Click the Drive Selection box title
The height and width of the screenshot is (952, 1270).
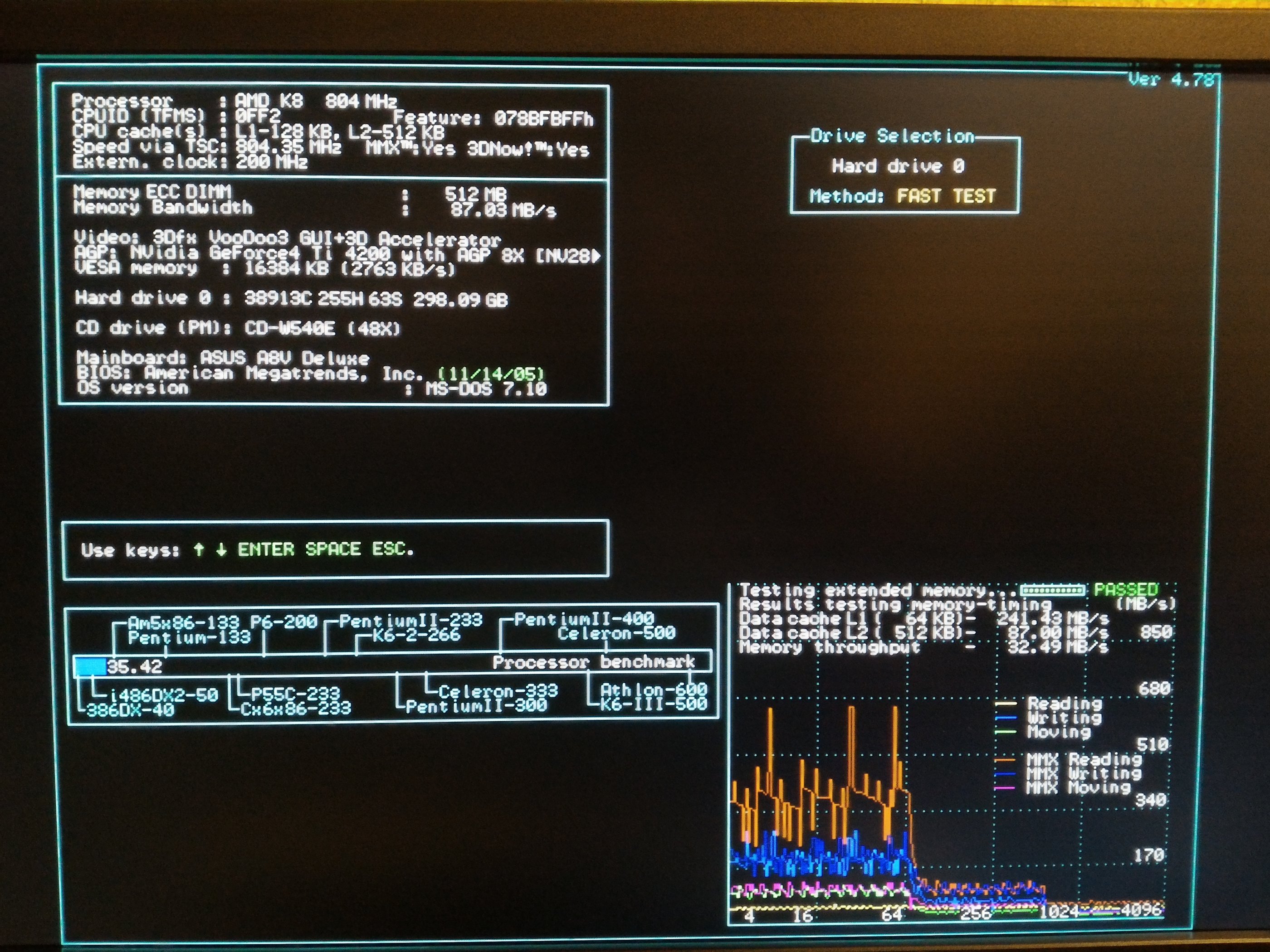(x=892, y=136)
